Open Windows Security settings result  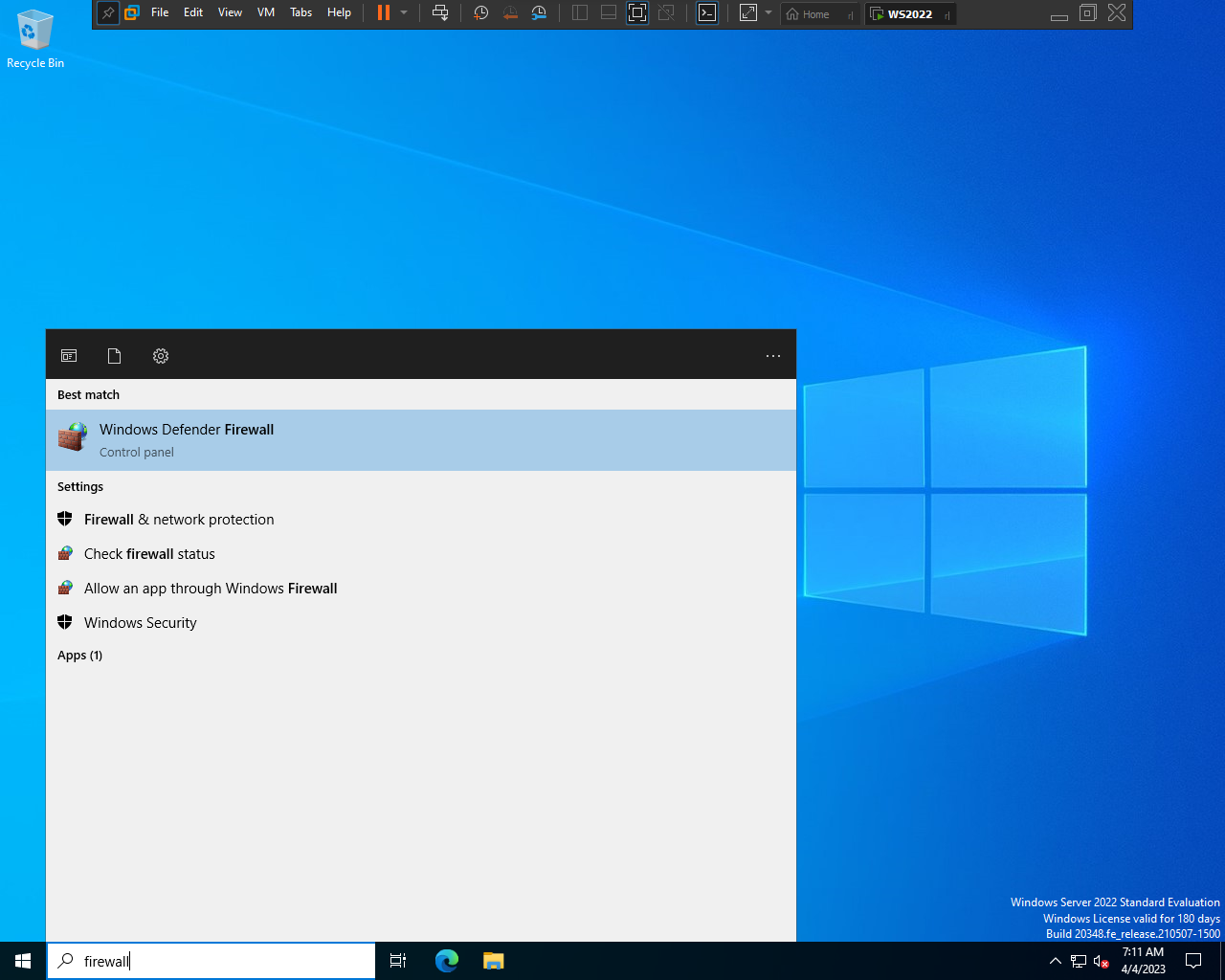pos(421,623)
